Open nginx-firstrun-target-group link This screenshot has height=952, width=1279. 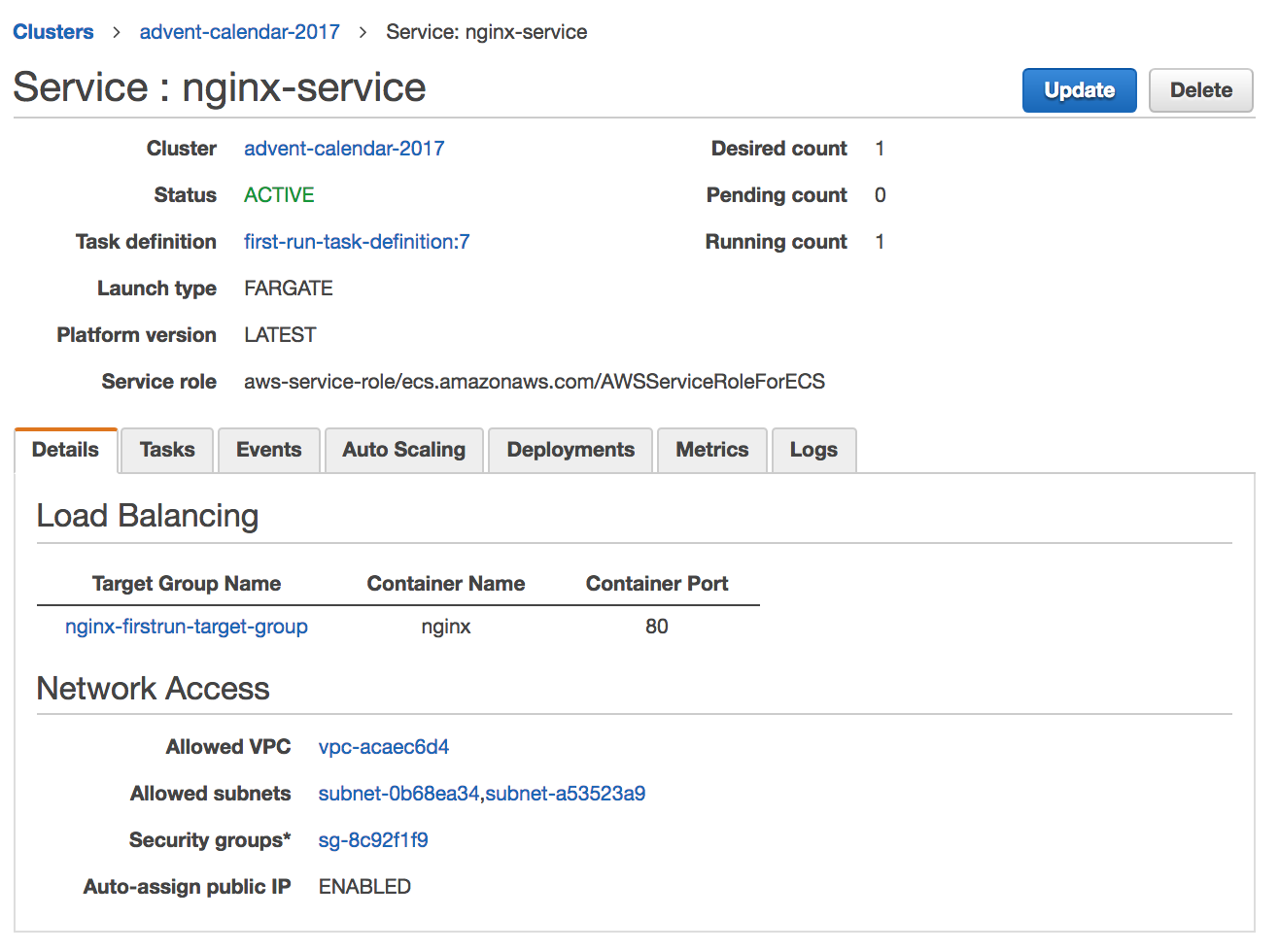click(x=187, y=627)
